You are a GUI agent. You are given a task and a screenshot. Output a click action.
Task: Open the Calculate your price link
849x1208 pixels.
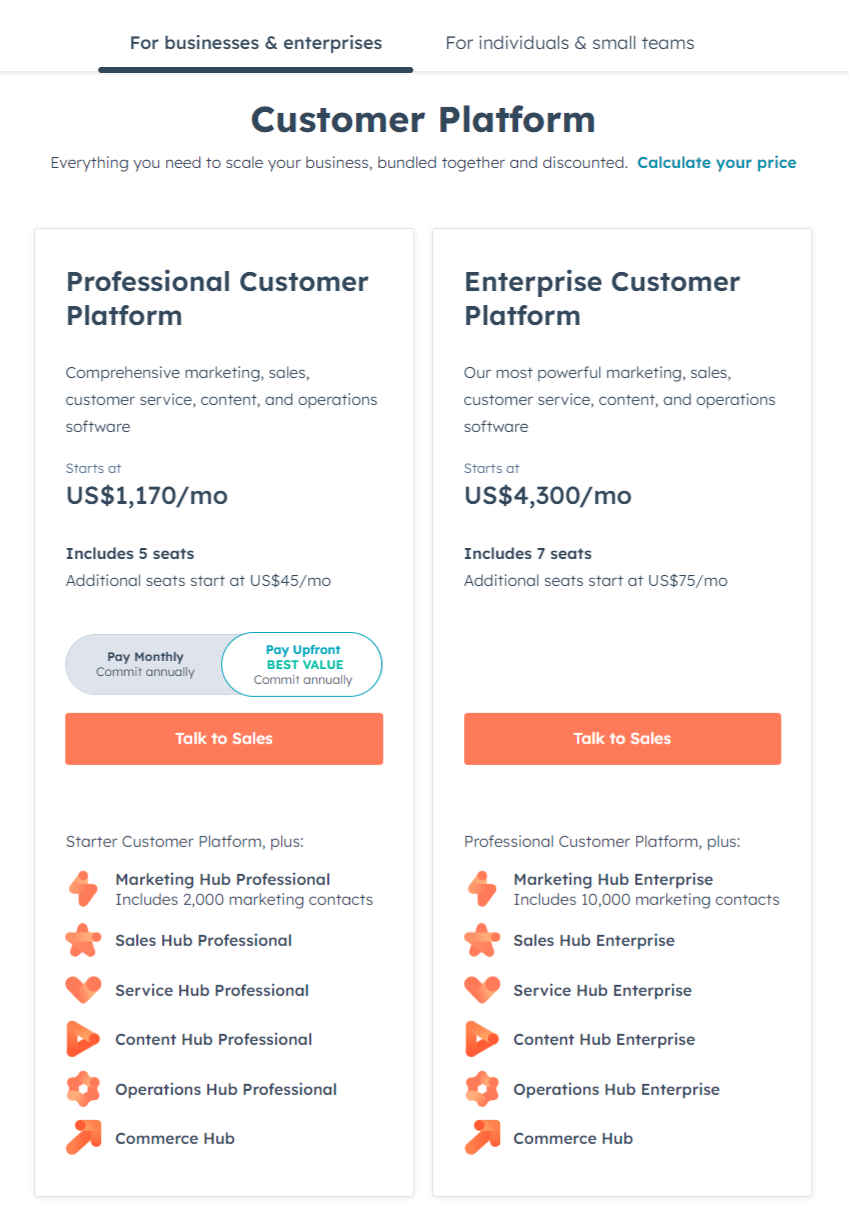click(x=716, y=162)
